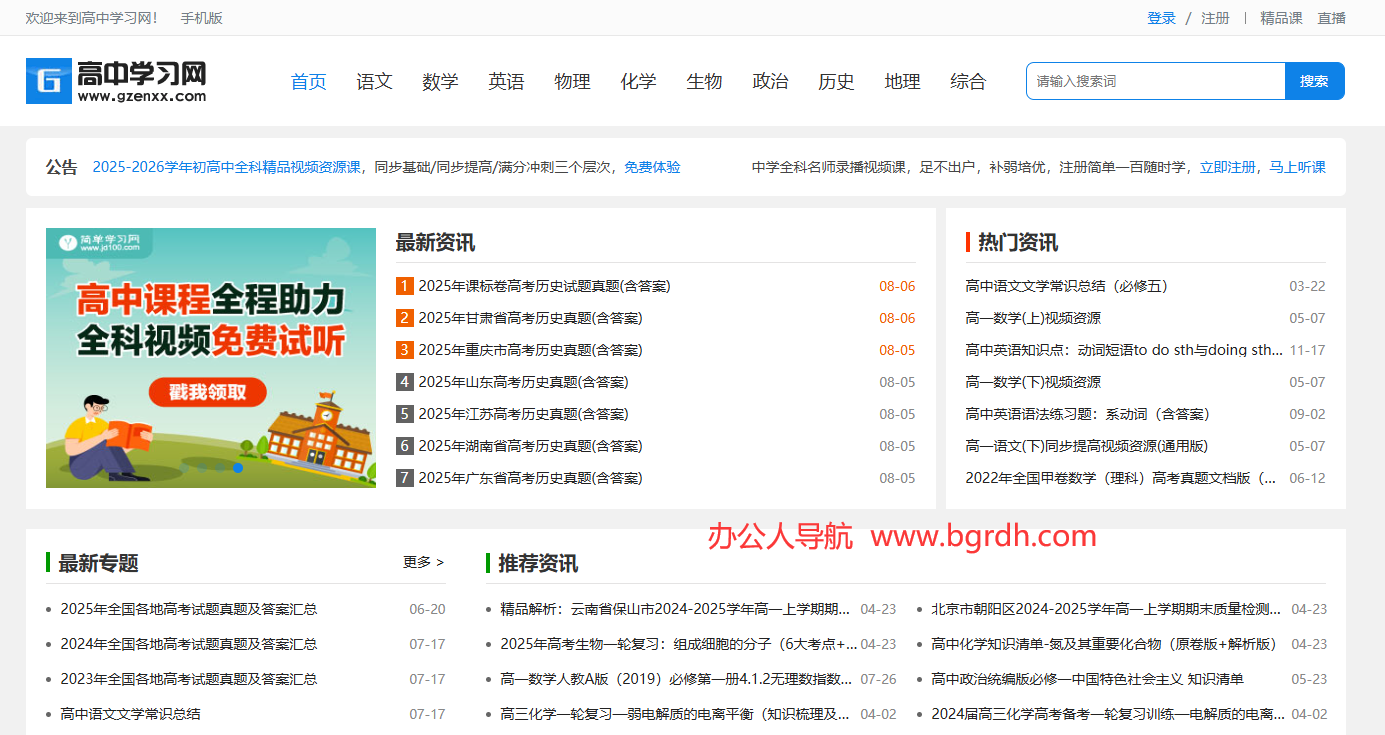The image size is (1385, 735).
Task: Open the number 1 ranked news badge item
Action: coord(404,286)
